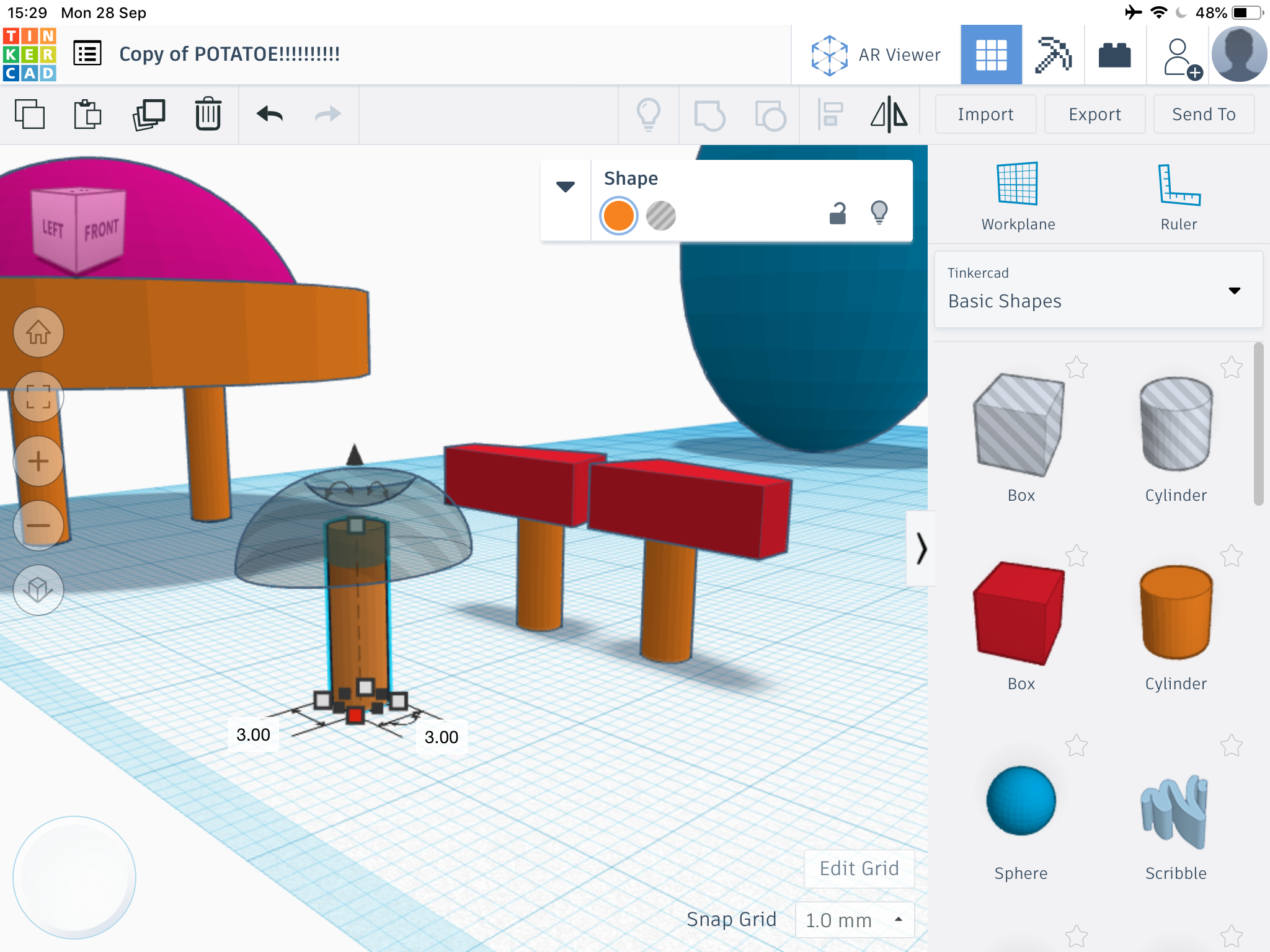
Task: Toggle hide on selected shape
Action: point(879,212)
